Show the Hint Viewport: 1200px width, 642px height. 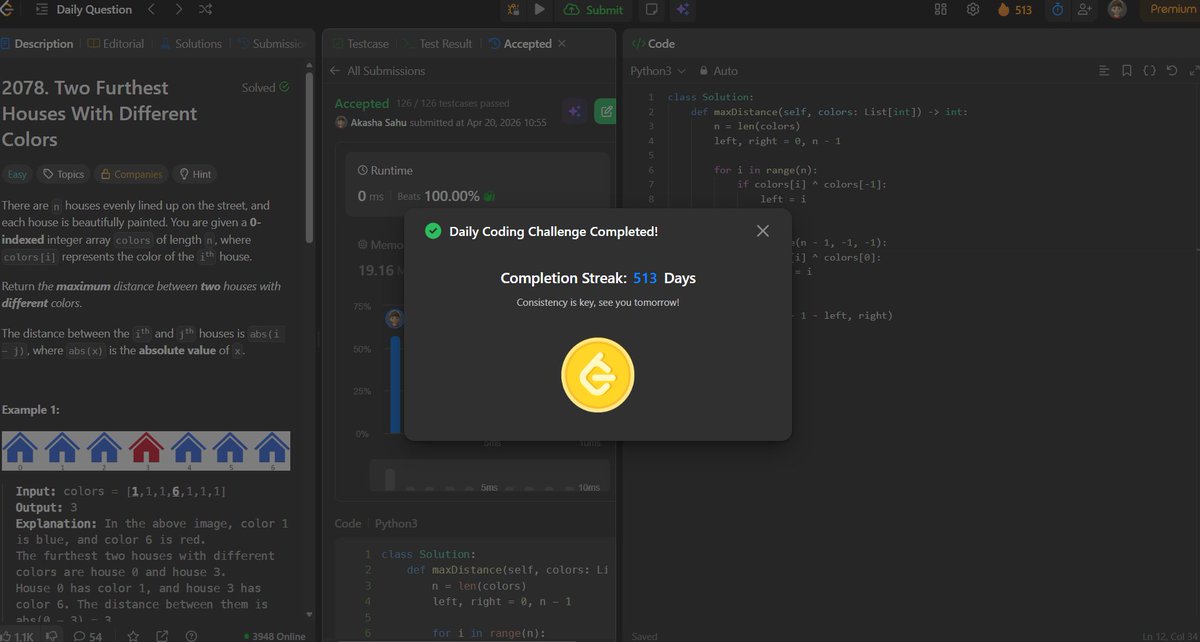pos(194,174)
